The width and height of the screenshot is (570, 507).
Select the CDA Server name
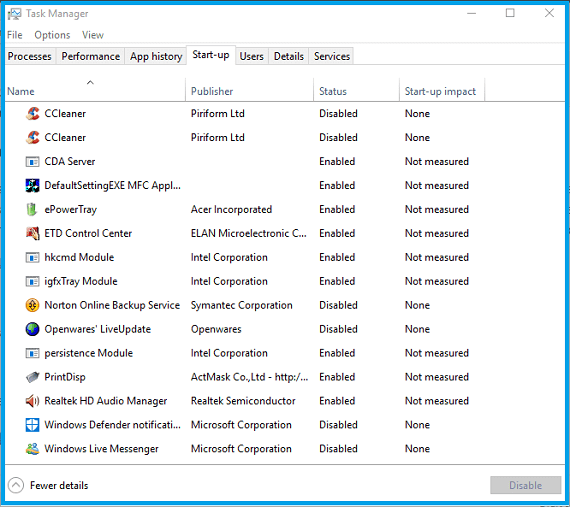coord(70,161)
